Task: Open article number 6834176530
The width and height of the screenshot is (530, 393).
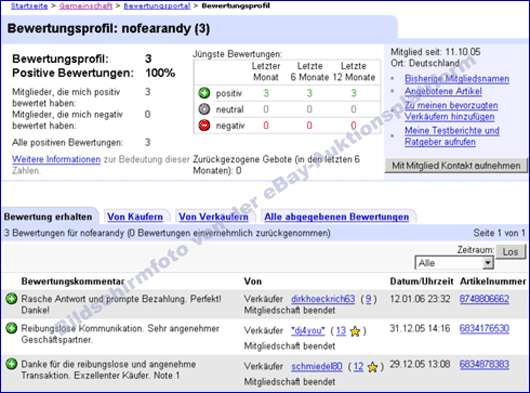Action: point(484,328)
